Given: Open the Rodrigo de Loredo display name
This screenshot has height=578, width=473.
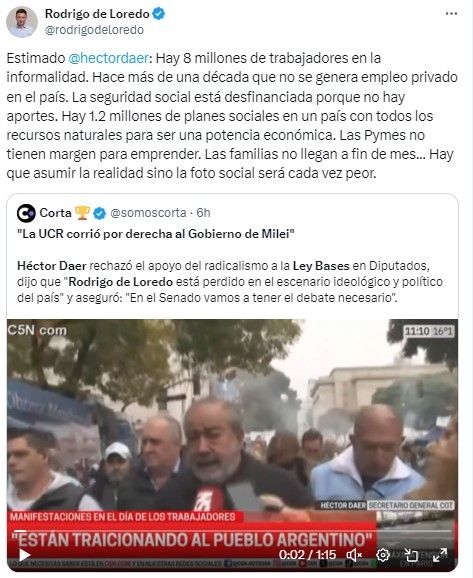Looking at the screenshot, I should point(97,14).
